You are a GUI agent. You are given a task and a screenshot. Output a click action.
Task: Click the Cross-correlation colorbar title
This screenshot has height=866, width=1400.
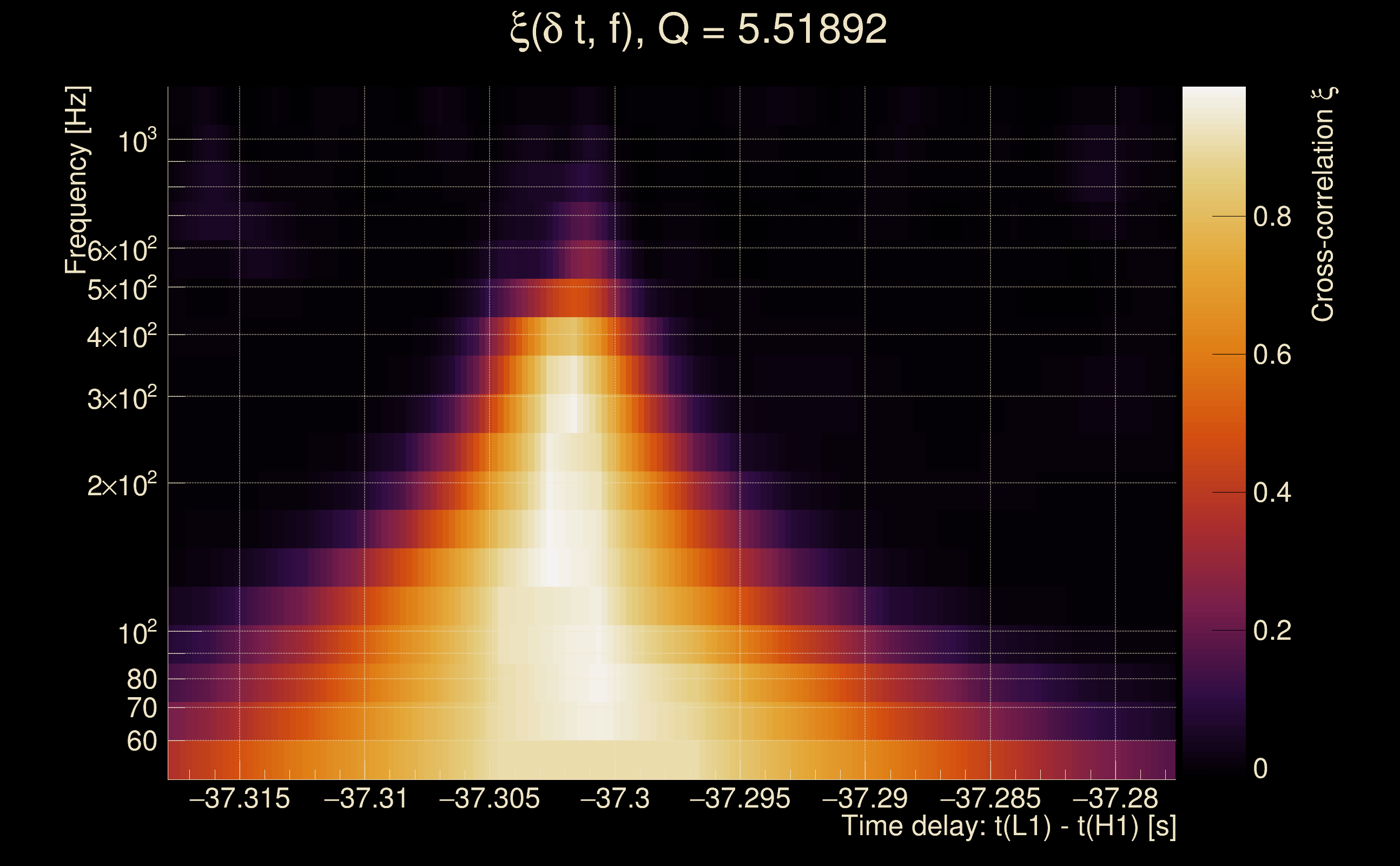click(x=1323, y=205)
